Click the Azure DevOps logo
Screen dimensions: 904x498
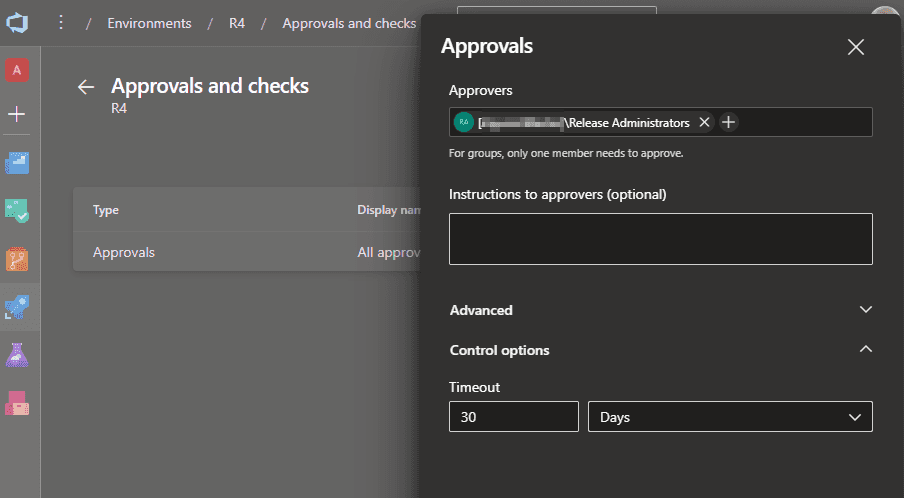(x=19, y=22)
